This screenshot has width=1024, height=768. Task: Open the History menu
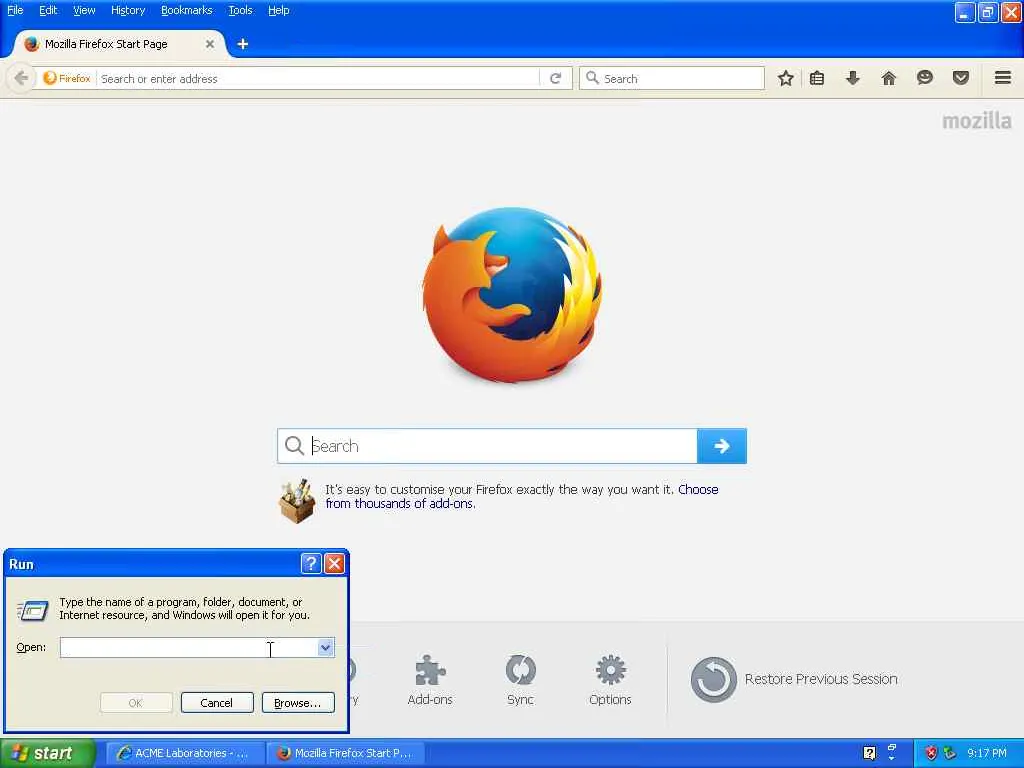128,10
